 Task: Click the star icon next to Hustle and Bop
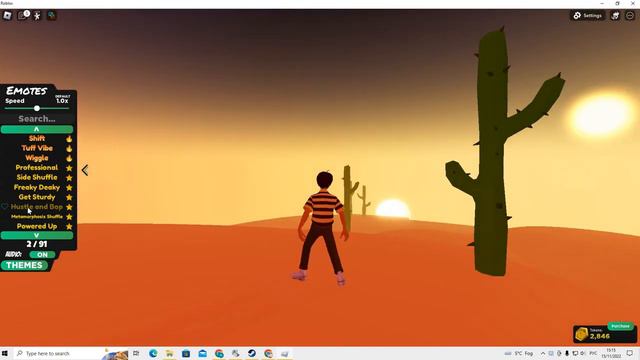tap(69, 207)
